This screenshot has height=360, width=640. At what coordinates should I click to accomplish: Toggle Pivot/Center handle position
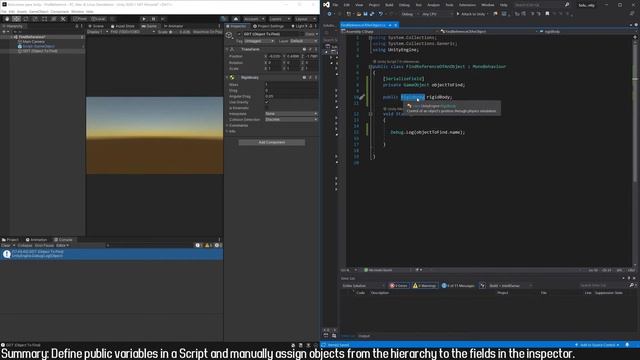80,19
